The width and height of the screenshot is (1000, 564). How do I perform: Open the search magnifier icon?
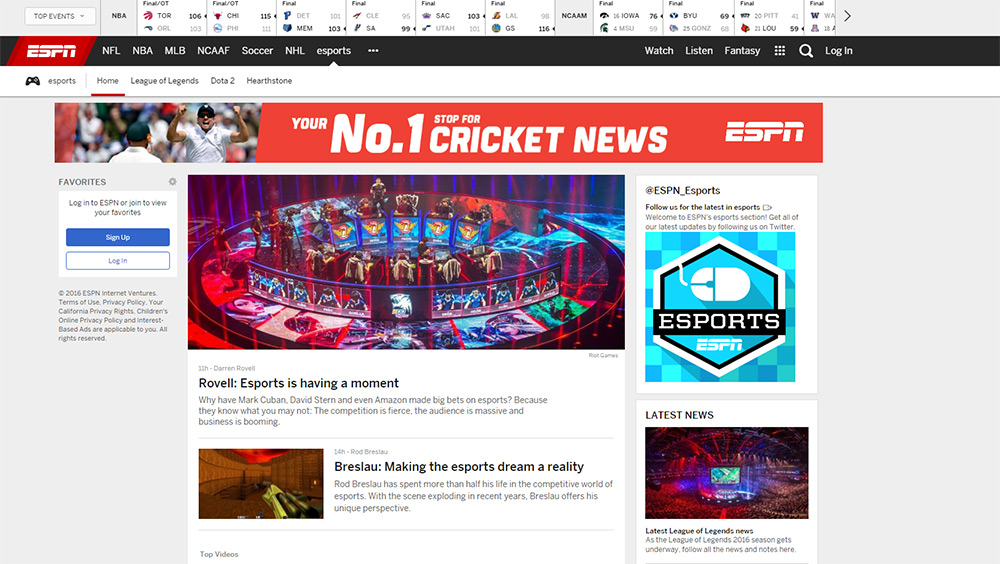coord(805,51)
